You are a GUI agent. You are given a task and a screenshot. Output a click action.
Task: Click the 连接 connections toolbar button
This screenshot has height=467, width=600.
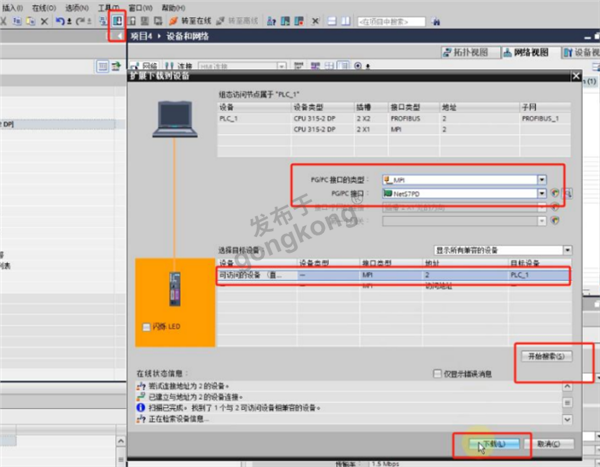pos(179,66)
